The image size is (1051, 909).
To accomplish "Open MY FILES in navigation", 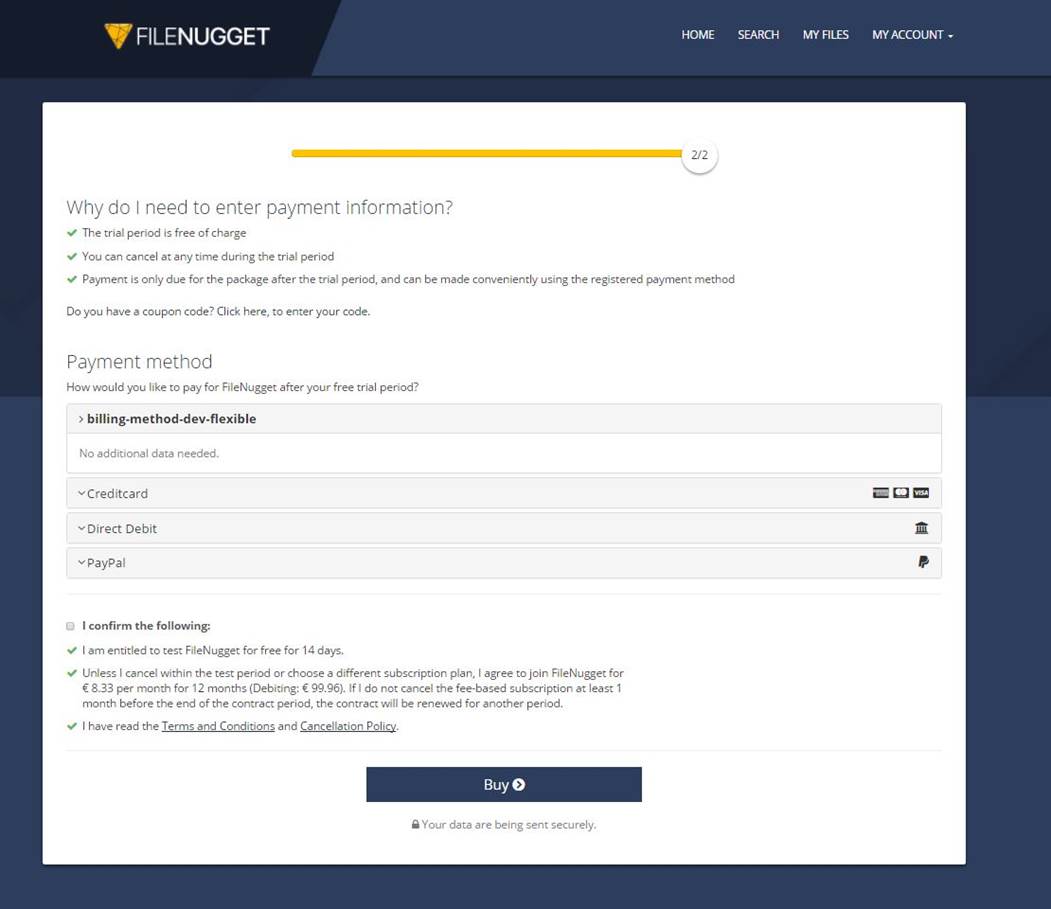I will coord(826,35).
